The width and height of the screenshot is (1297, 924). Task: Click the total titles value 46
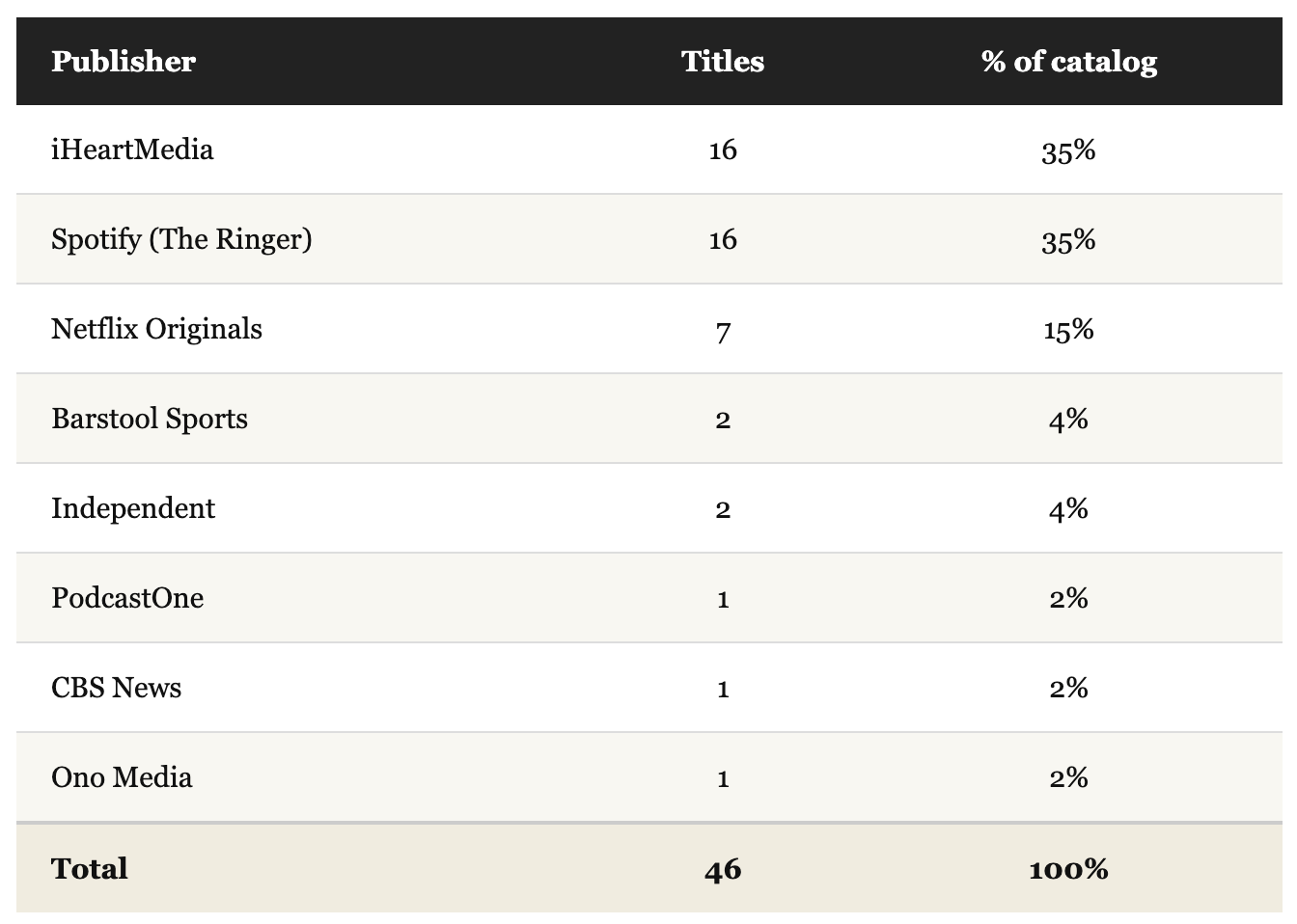723,869
